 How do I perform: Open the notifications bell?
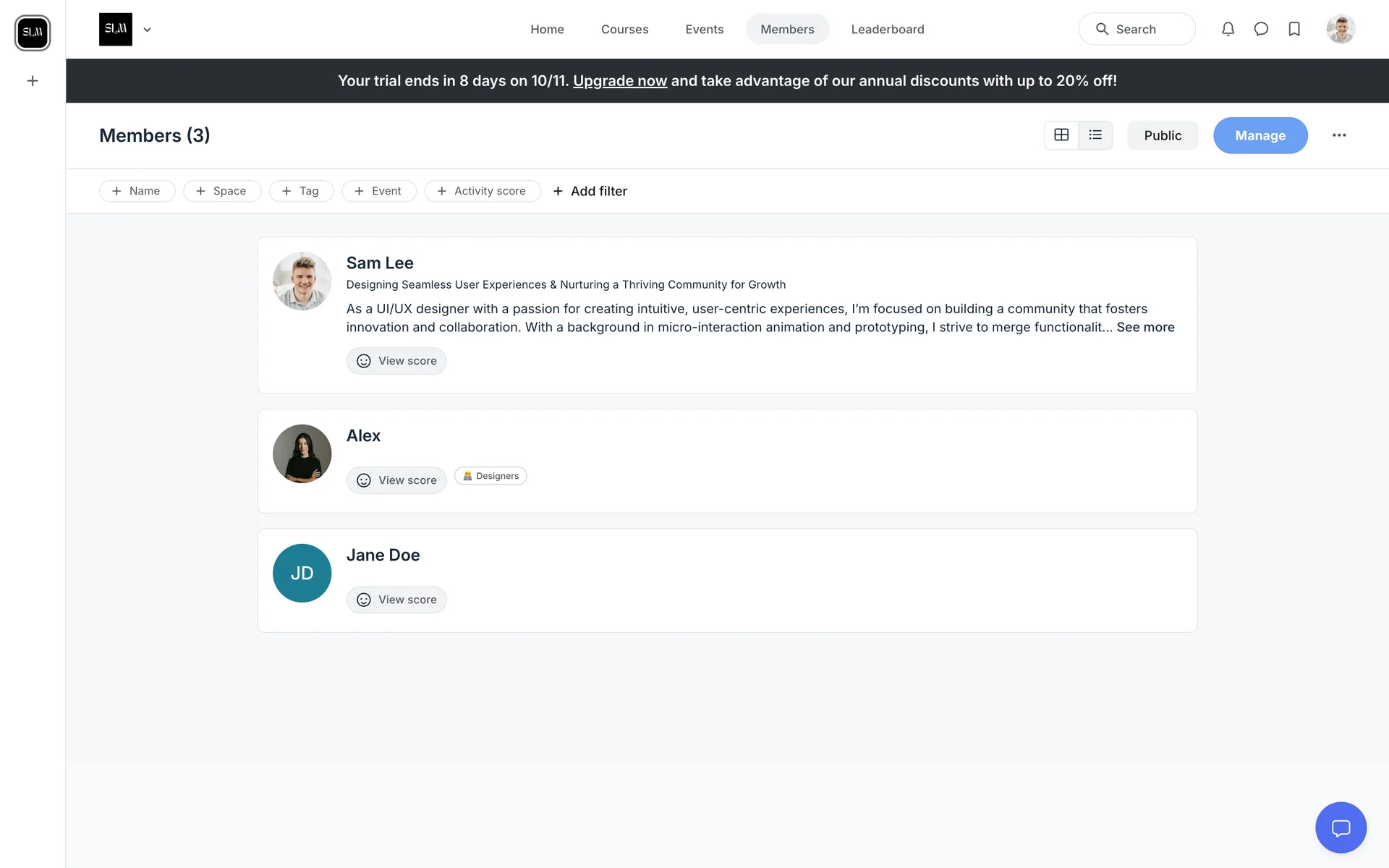click(1228, 29)
